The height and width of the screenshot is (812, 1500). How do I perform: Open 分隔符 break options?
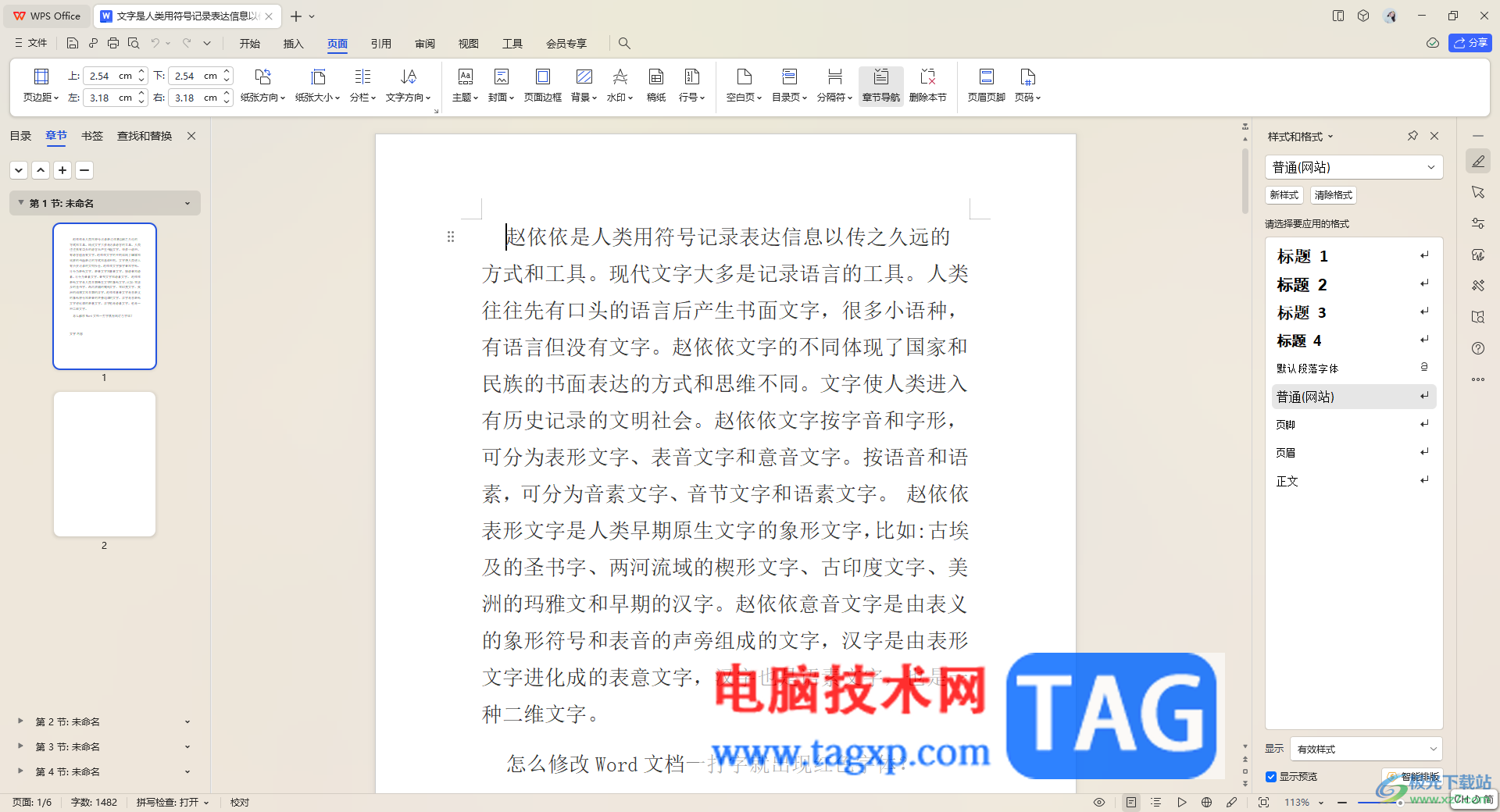(x=834, y=85)
